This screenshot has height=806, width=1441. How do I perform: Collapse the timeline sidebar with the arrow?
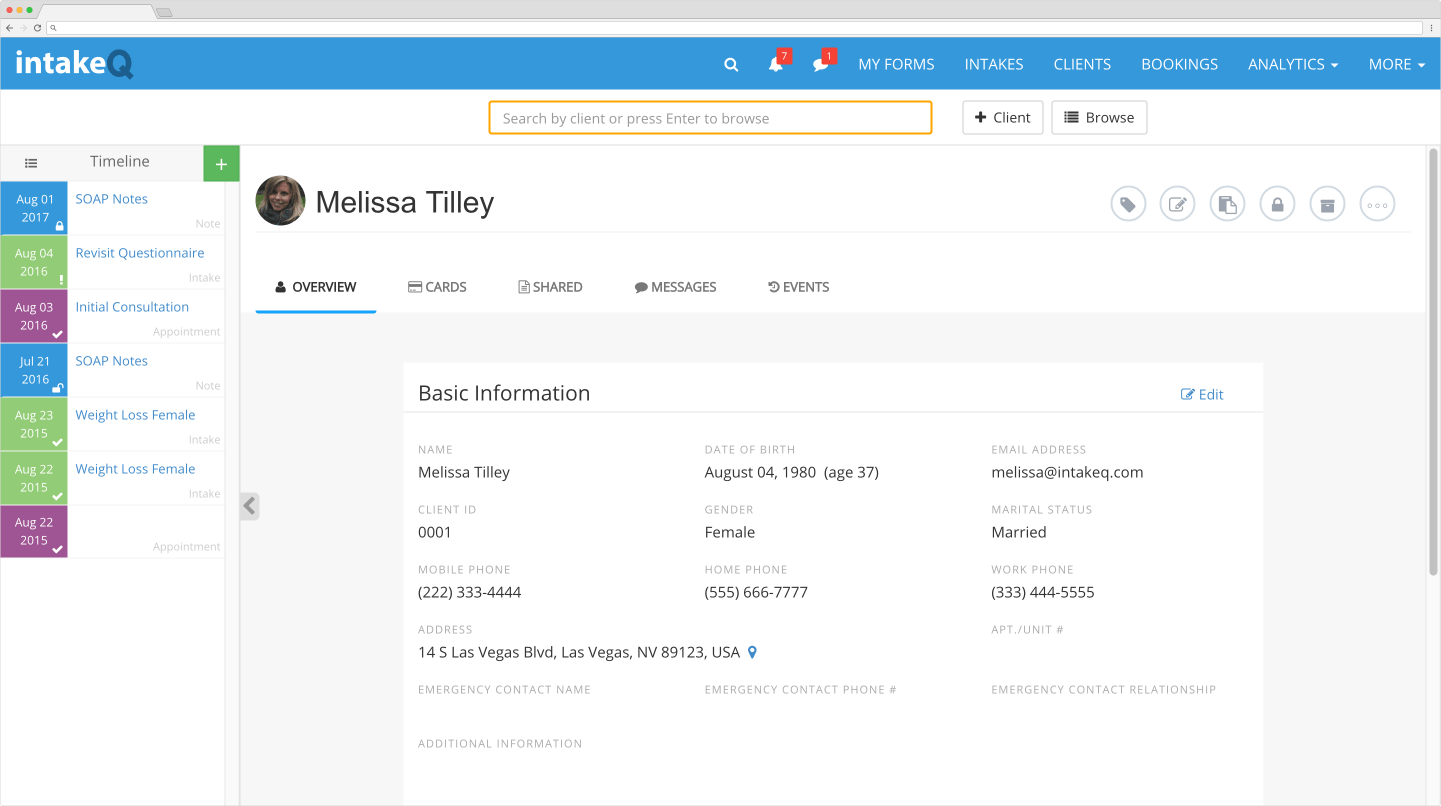[249, 506]
